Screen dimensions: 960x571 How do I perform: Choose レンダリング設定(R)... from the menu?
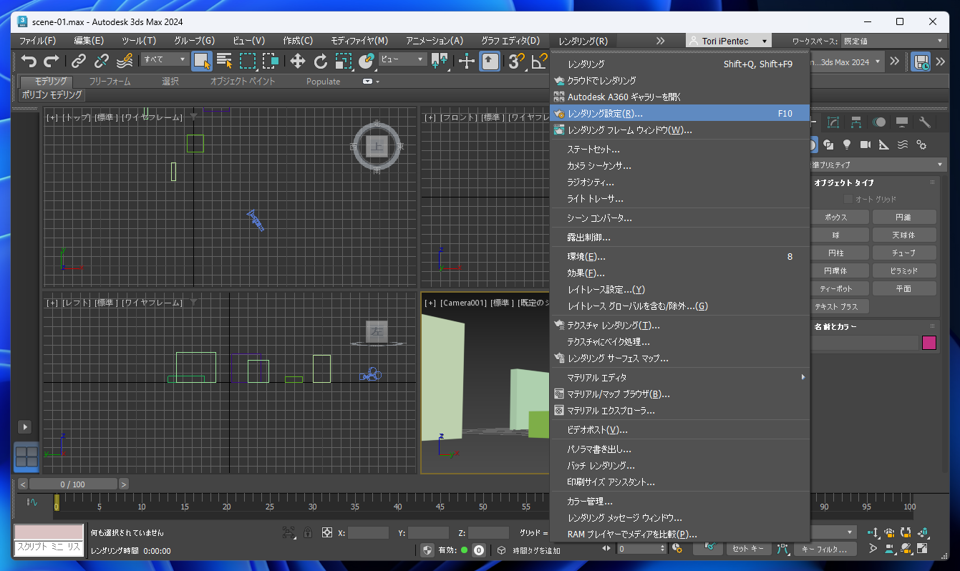[x=605, y=114]
